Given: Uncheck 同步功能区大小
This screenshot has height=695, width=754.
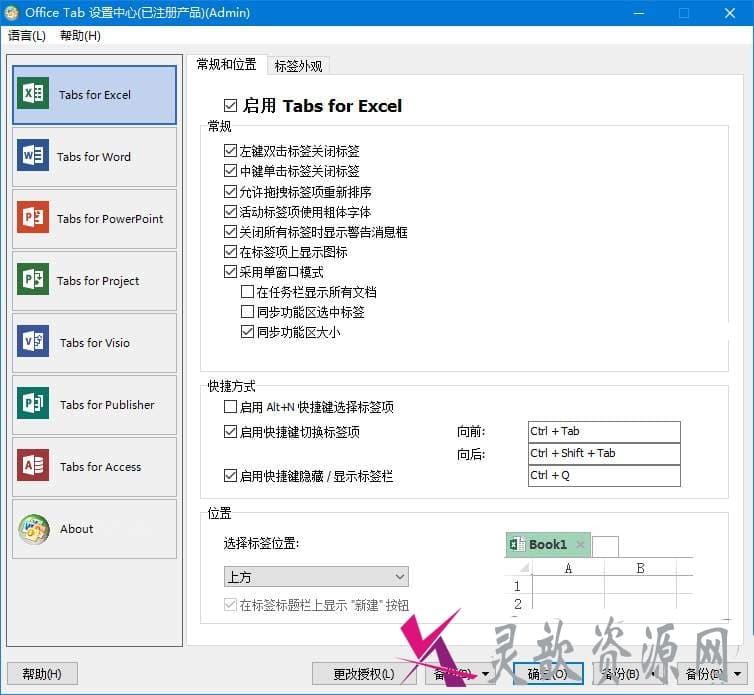Looking at the screenshot, I should (247, 332).
